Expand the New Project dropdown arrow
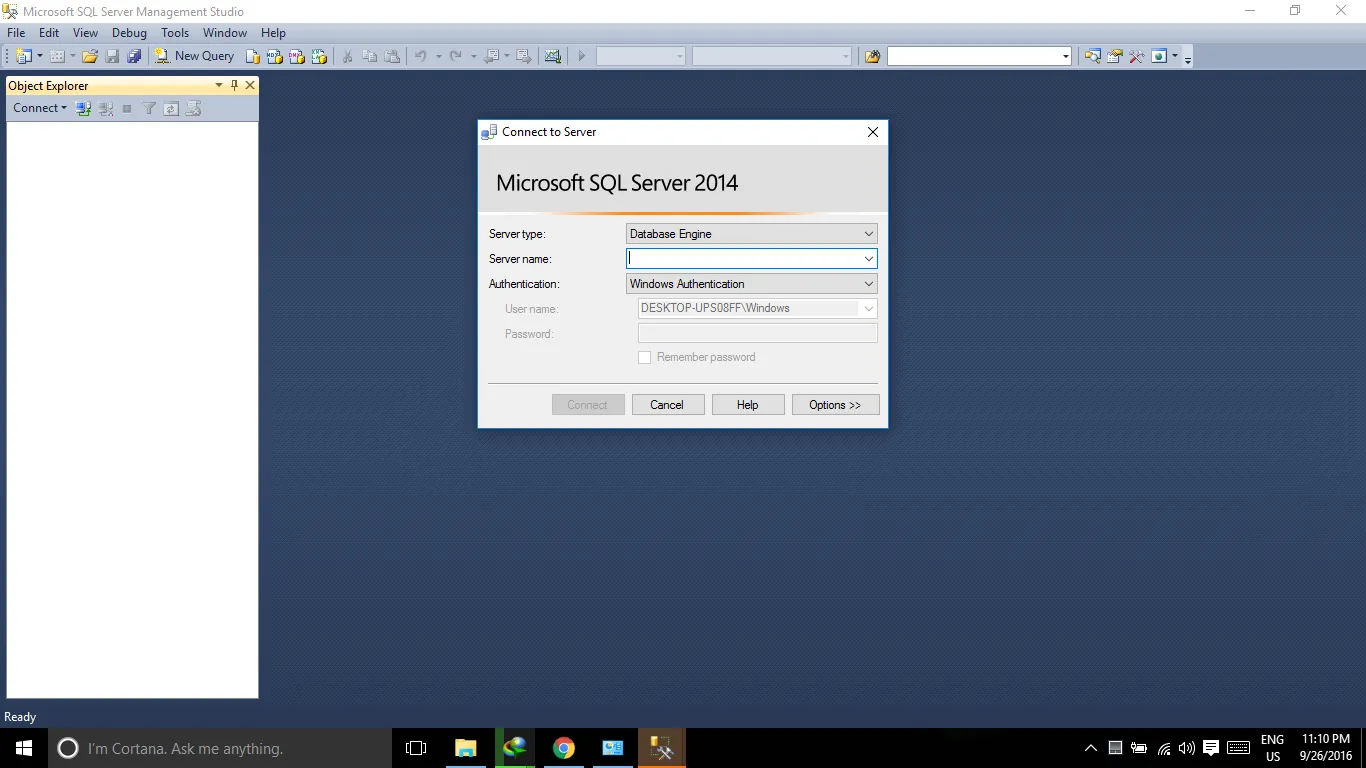Viewport: 1366px width, 768px height. coord(40,57)
